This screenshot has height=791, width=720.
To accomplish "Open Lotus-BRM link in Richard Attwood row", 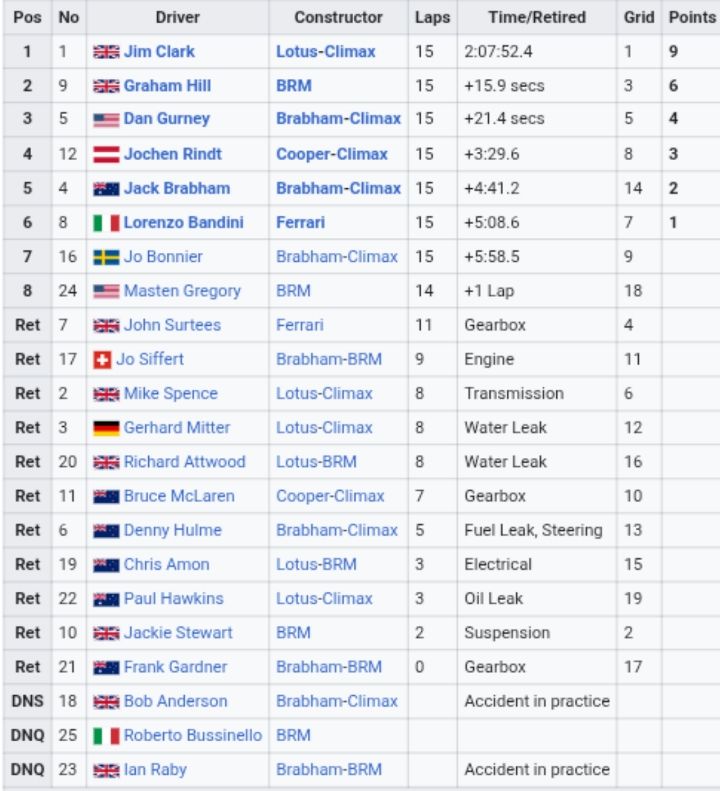I will [316, 462].
